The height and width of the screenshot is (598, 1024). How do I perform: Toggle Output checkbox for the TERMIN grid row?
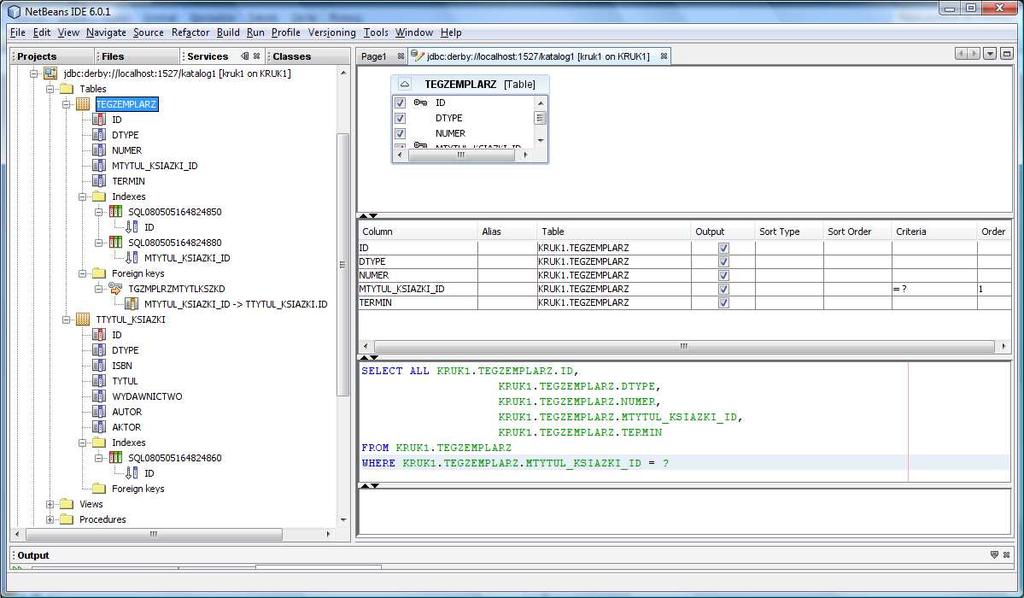tap(723, 303)
